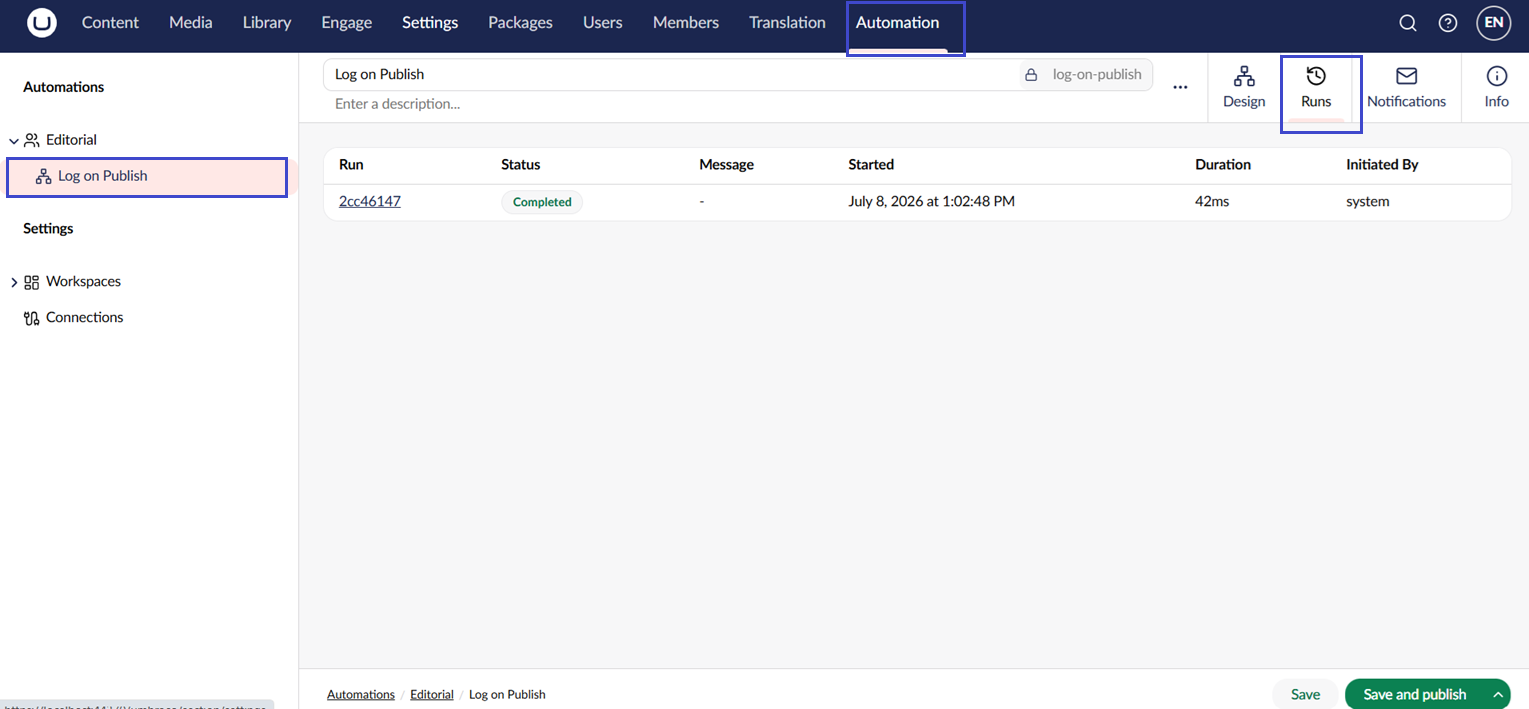Image resolution: width=1529 pixels, height=709 pixels.
Task: Open the search magnifier icon
Action: click(1408, 23)
